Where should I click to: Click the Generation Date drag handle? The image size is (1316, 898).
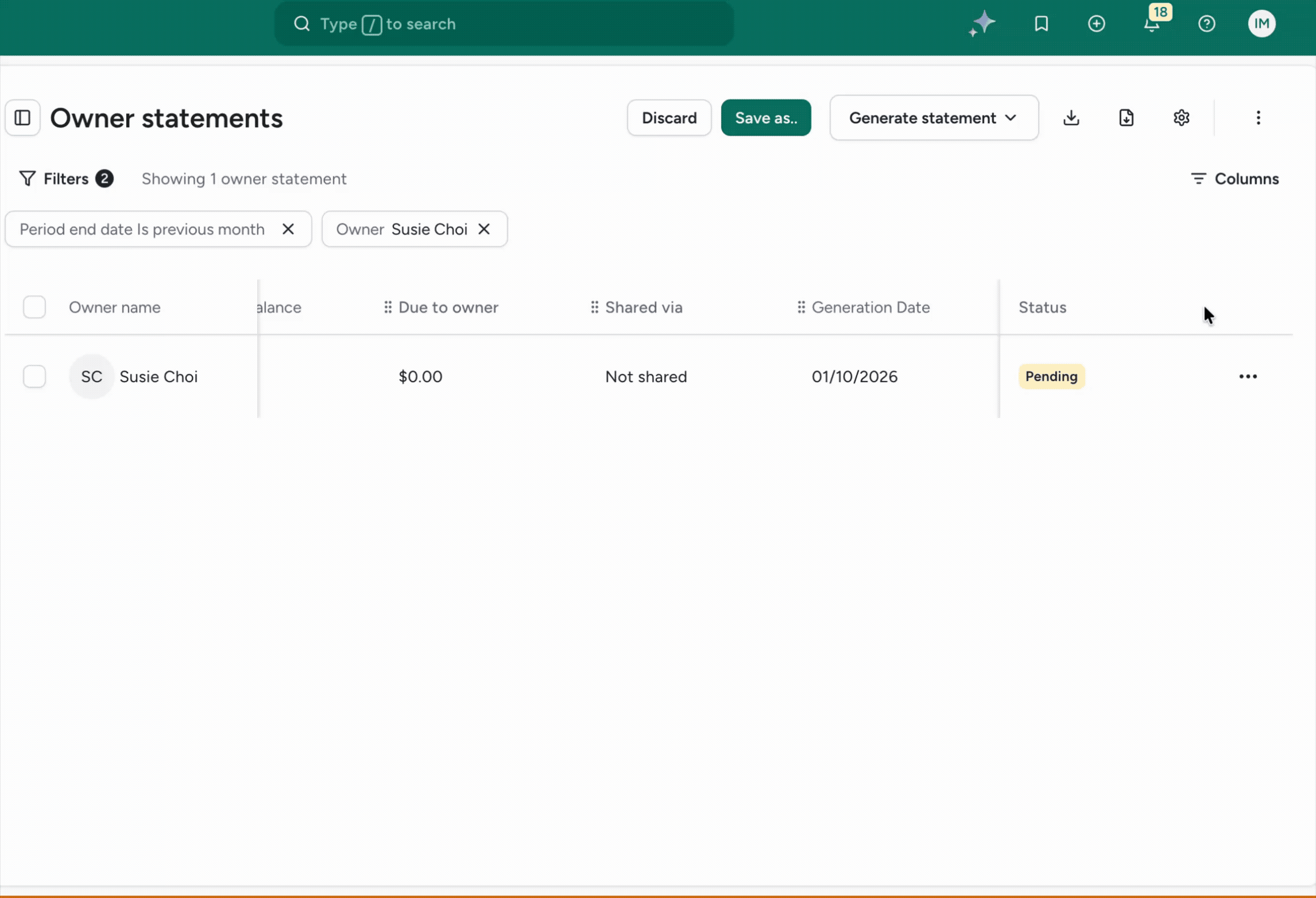click(802, 307)
